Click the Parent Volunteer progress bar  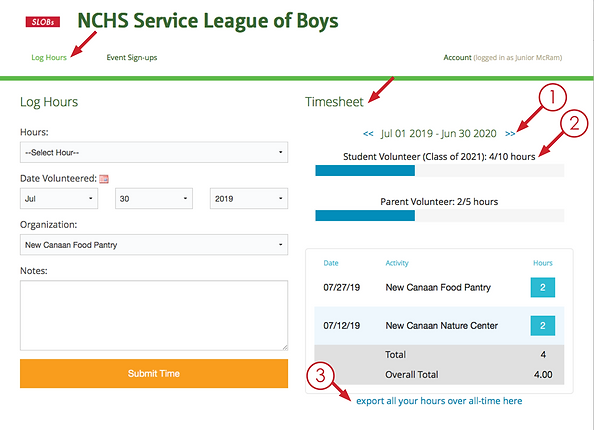tap(439, 215)
